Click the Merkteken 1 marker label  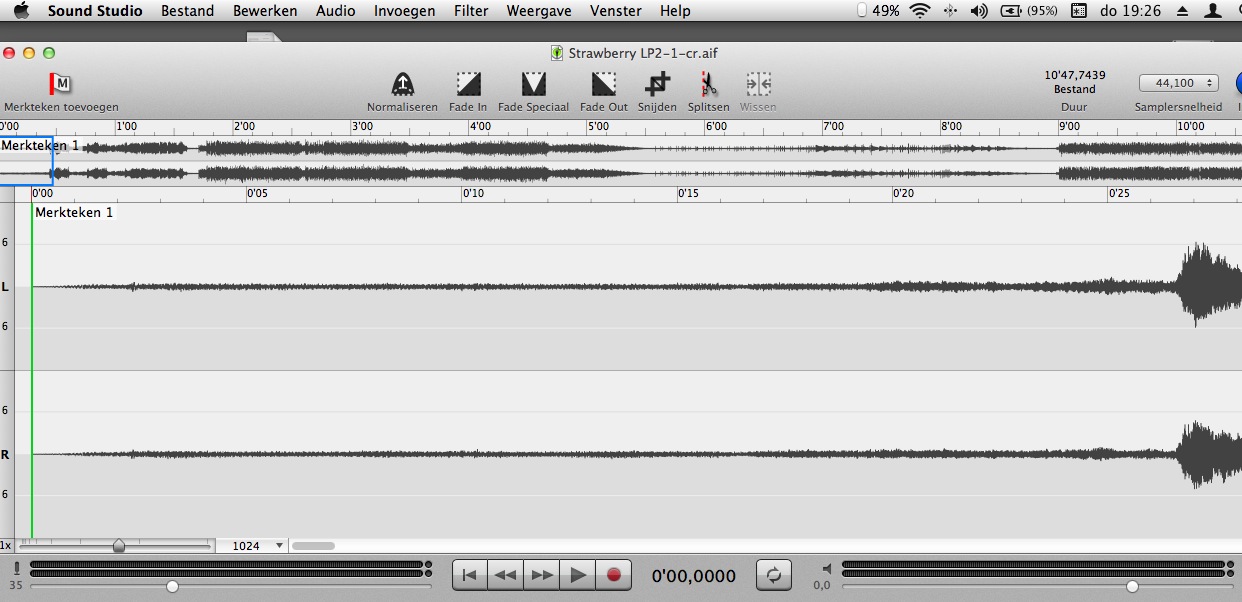click(x=75, y=213)
